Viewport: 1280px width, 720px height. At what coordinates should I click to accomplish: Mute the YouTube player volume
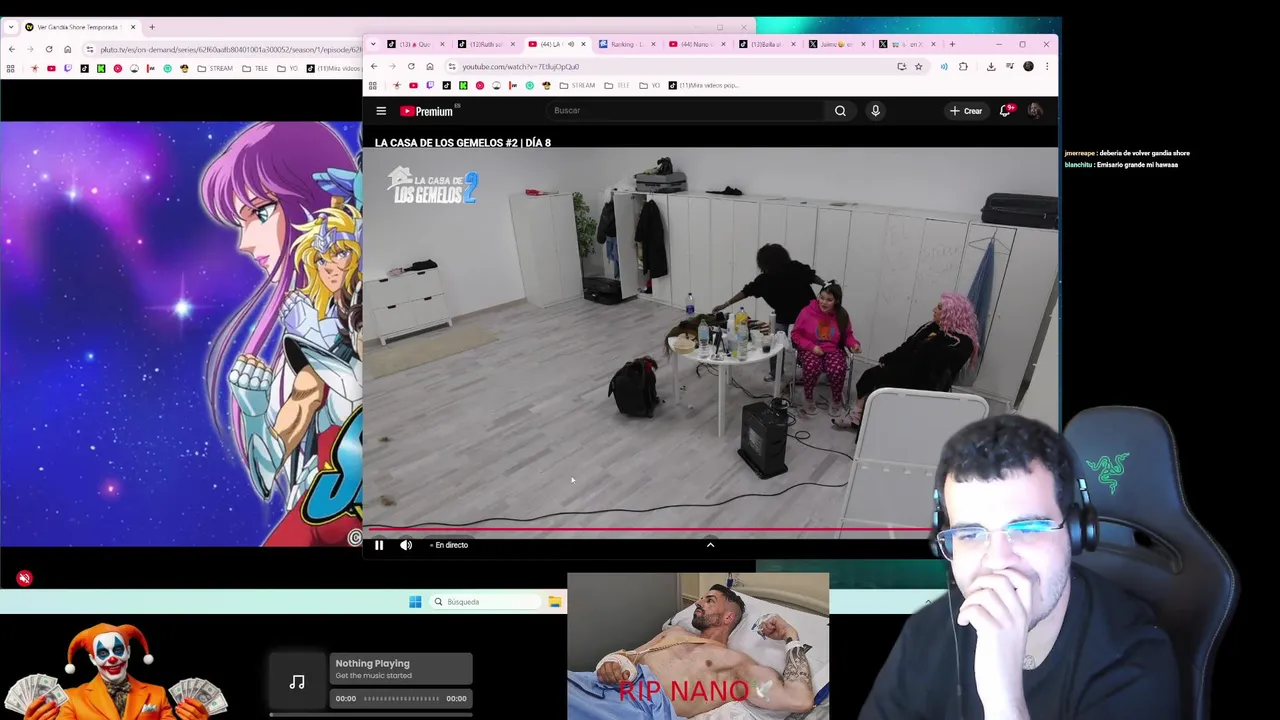406,545
